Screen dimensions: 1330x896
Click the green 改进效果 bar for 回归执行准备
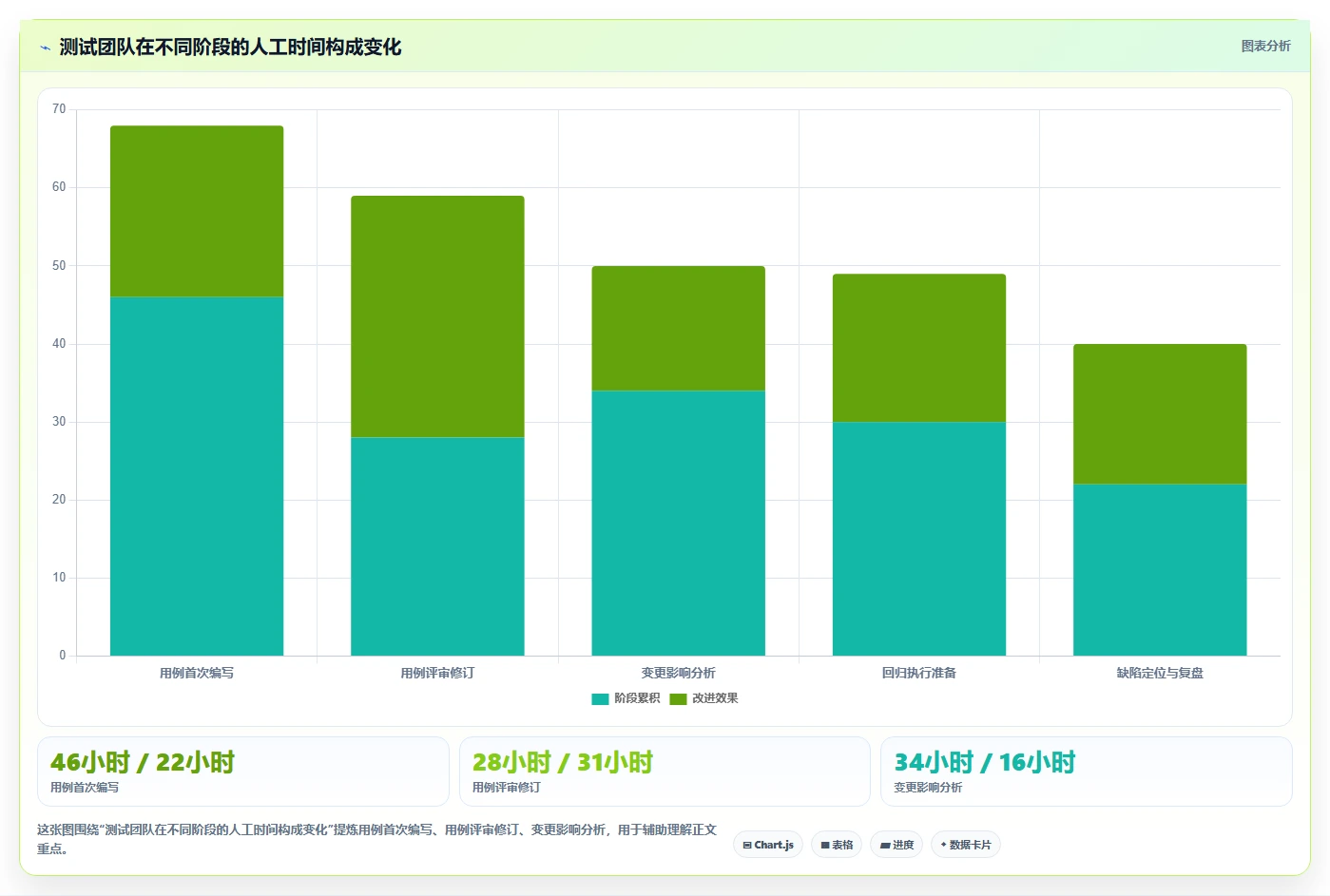tap(919, 348)
